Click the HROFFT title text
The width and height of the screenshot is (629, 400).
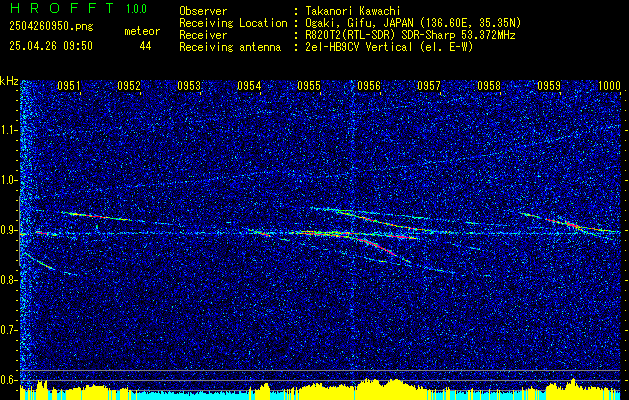[x=62, y=8]
